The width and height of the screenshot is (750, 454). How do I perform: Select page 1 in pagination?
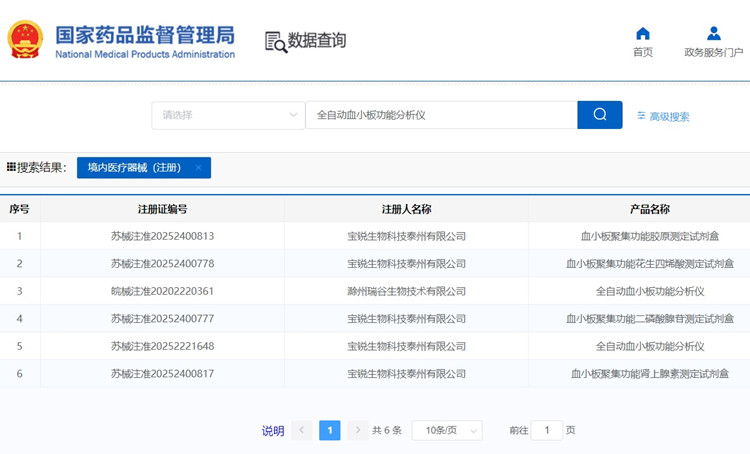[x=330, y=430]
